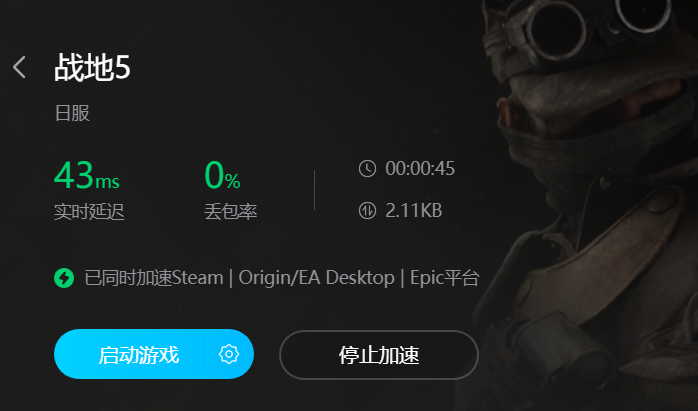This screenshot has width=698, height=411.
Task: Click the 已同时加速 status text
Action: [128, 278]
